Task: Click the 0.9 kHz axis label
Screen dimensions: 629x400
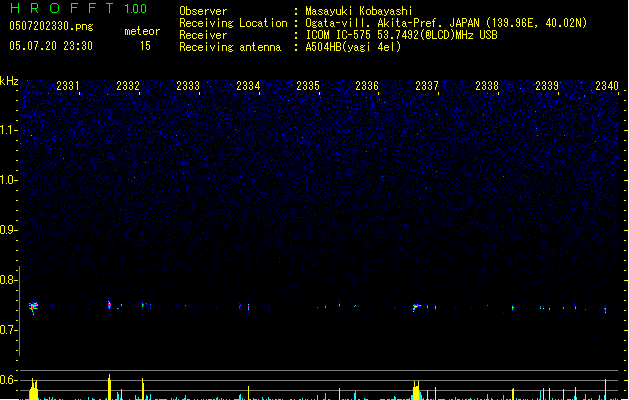Action: coord(9,230)
